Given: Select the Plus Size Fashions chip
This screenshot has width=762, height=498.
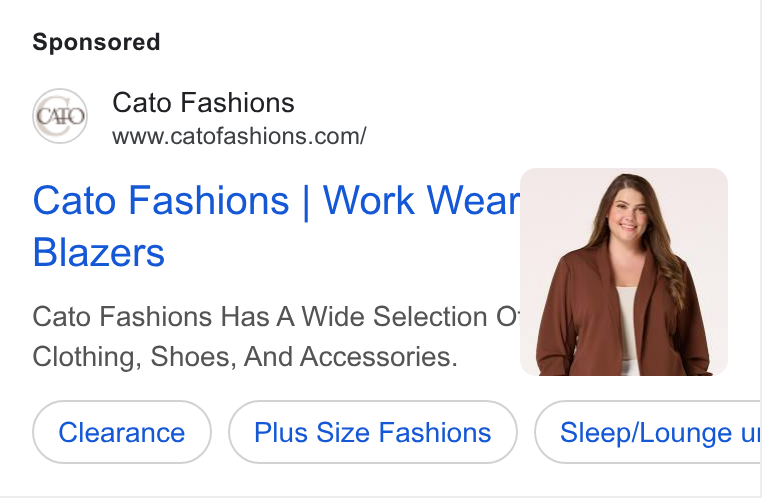Looking at the screenshot, I should coord(373,432).
